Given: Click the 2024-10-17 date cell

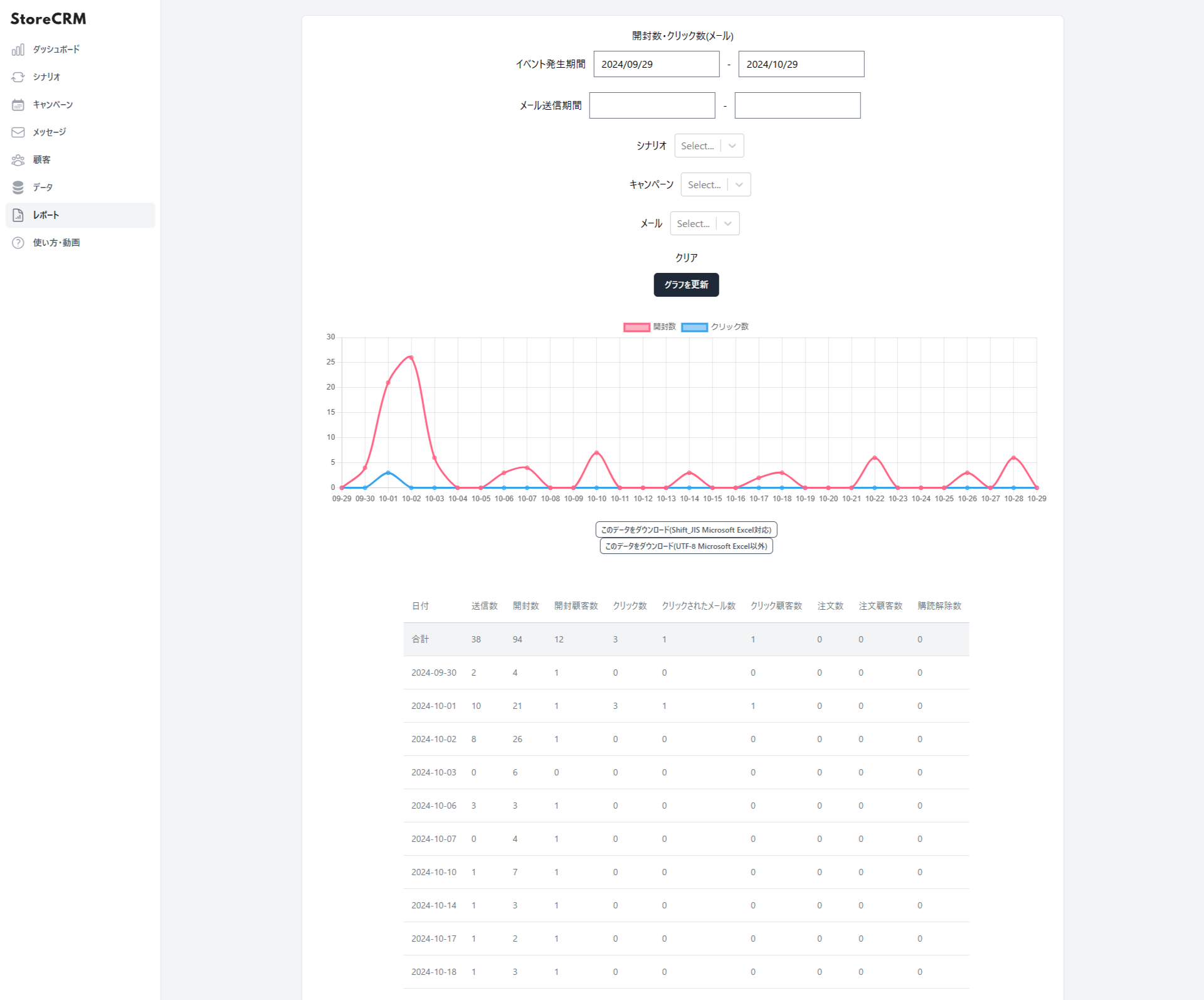Looking at the screenshot, I should pos(434,939).
